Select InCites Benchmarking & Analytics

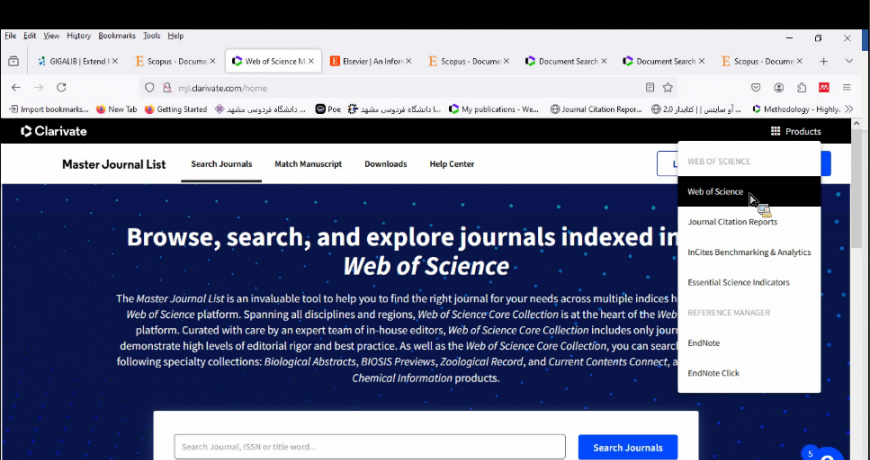point(749,252)
